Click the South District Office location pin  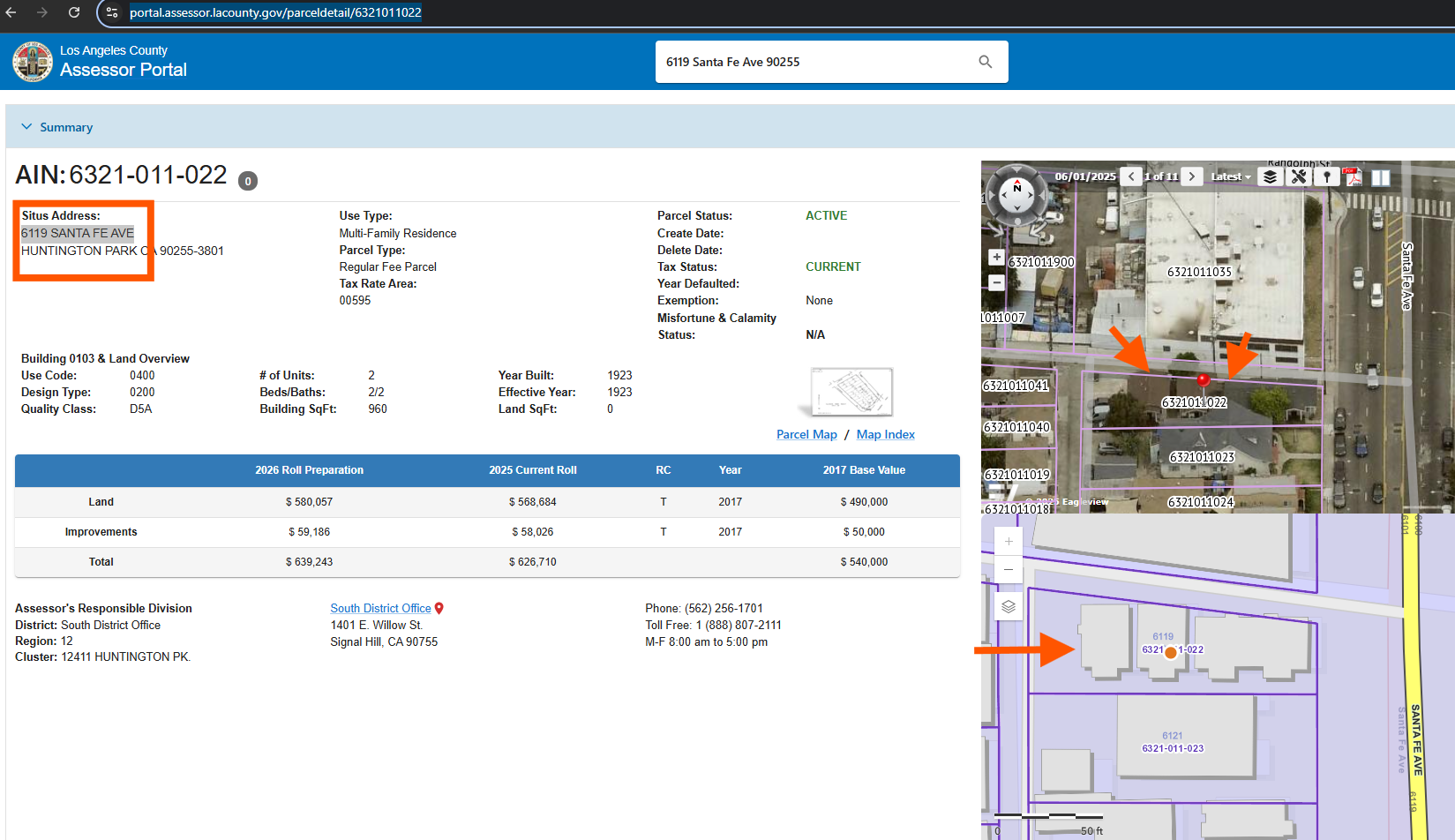click(439, 608)
